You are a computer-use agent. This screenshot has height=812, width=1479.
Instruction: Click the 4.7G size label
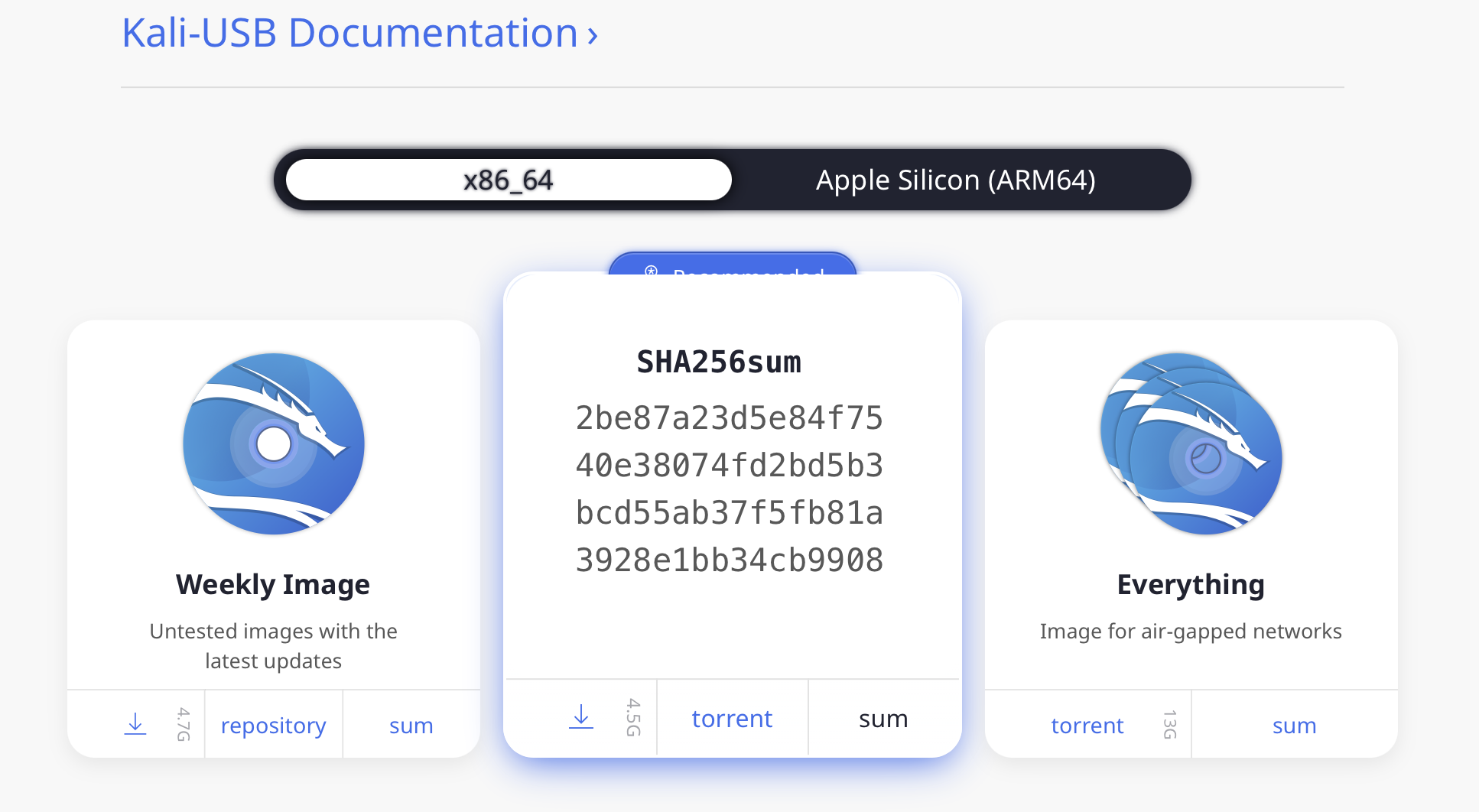click(184, 724)
